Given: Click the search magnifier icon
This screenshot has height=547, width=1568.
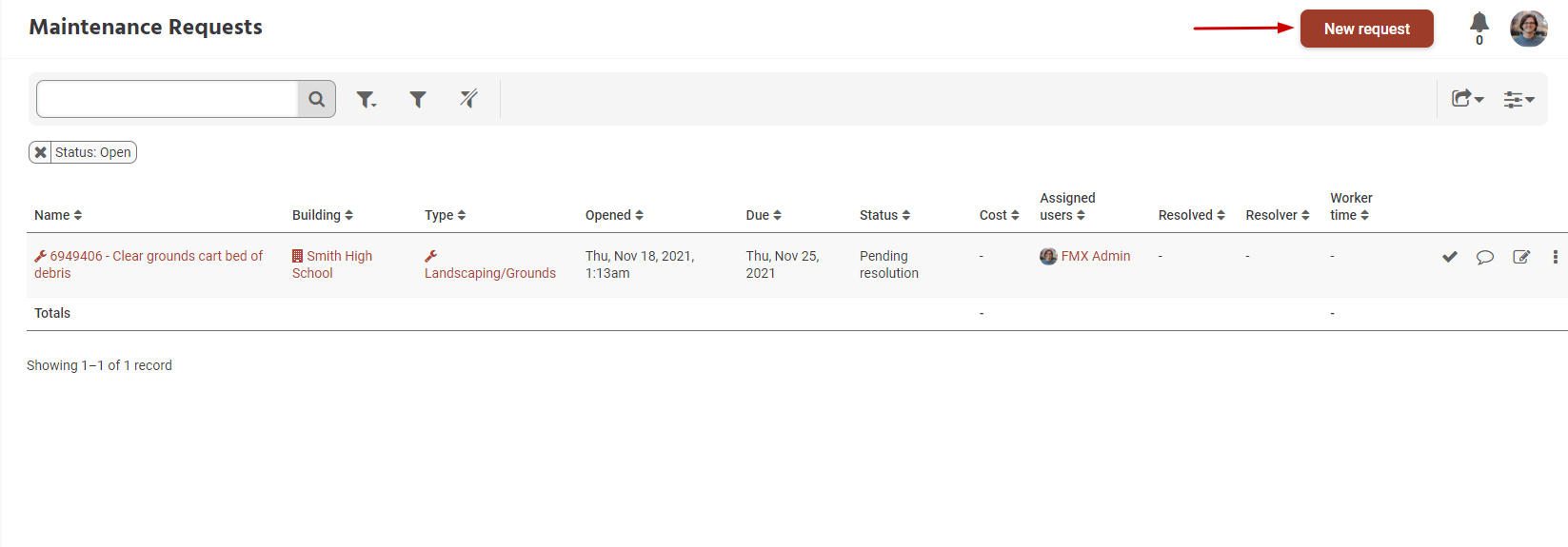Looking at the screenshot, I should [x=316, y=99].
